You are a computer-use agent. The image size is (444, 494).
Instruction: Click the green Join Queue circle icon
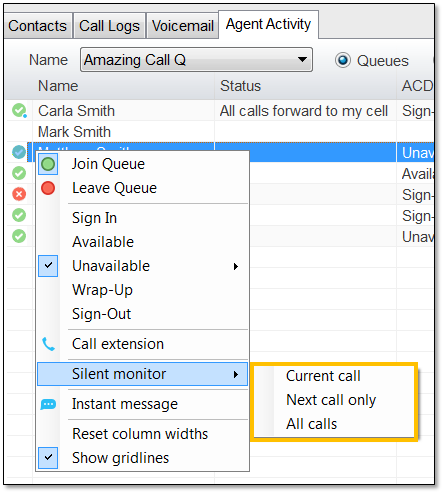click(48, 164)
